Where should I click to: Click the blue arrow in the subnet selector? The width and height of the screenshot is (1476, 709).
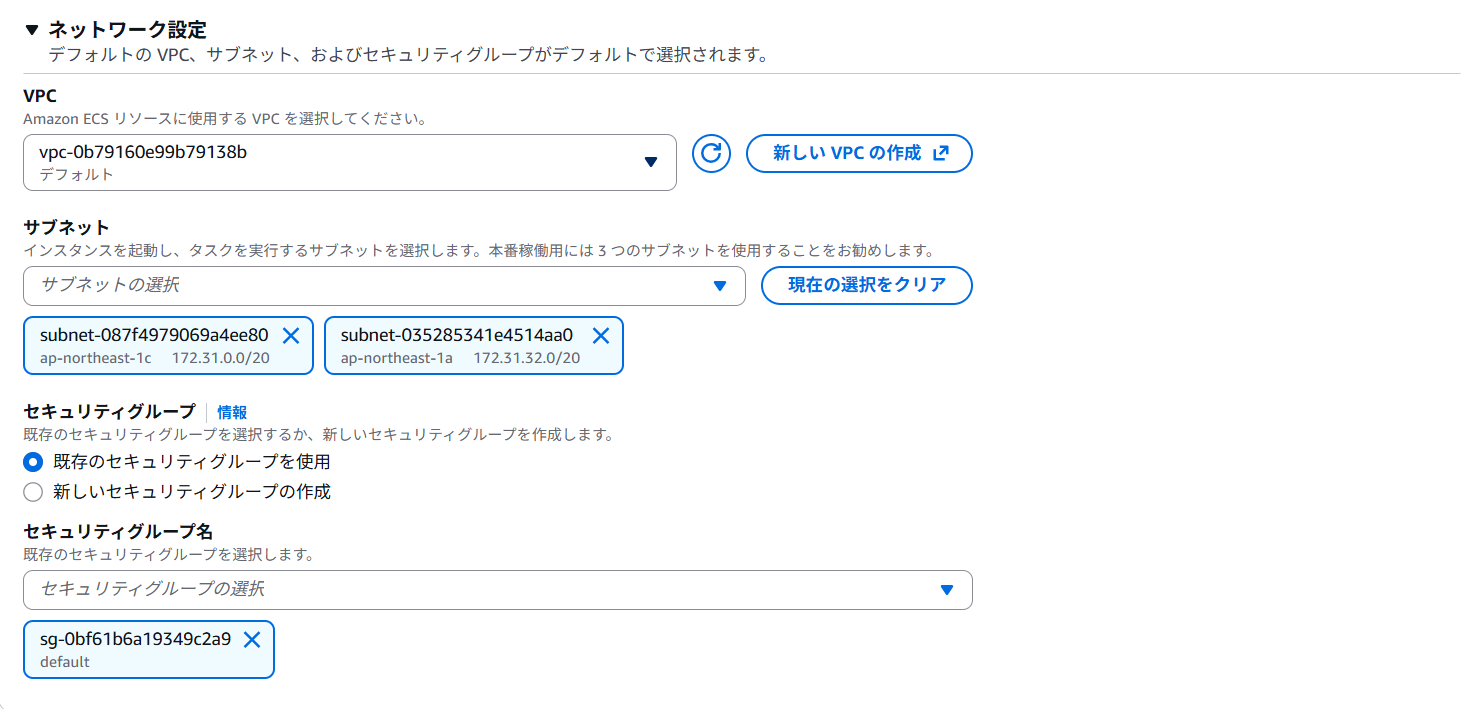click(720, 286)
